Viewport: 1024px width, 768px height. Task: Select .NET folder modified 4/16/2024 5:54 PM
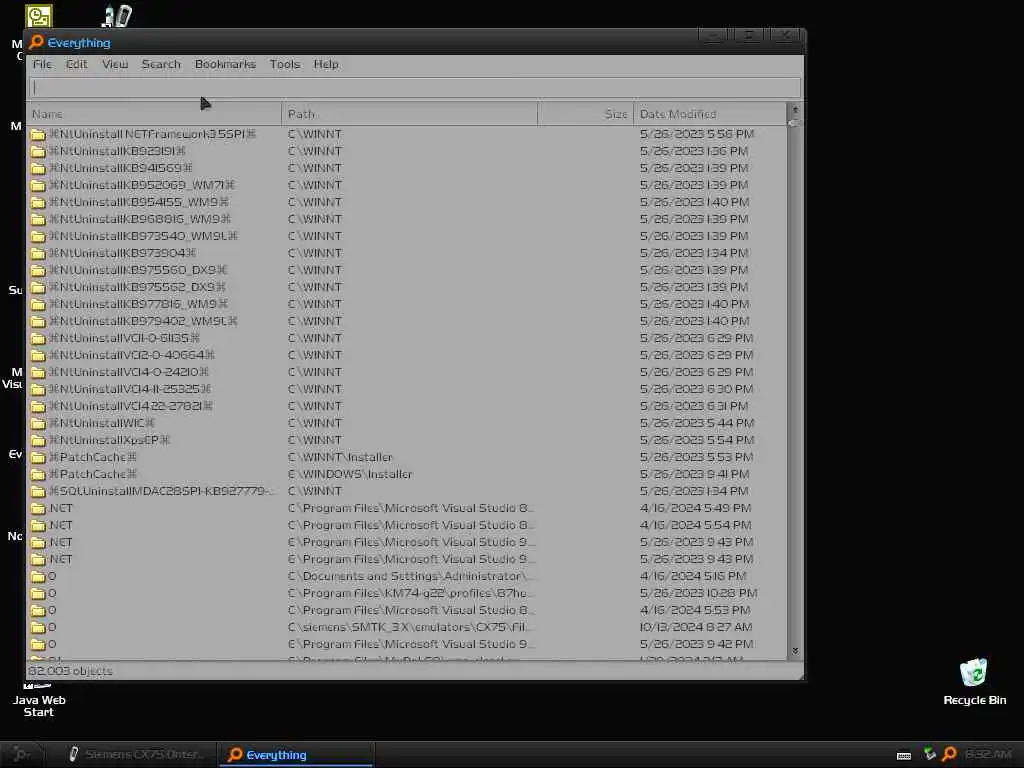pos(61,524)
